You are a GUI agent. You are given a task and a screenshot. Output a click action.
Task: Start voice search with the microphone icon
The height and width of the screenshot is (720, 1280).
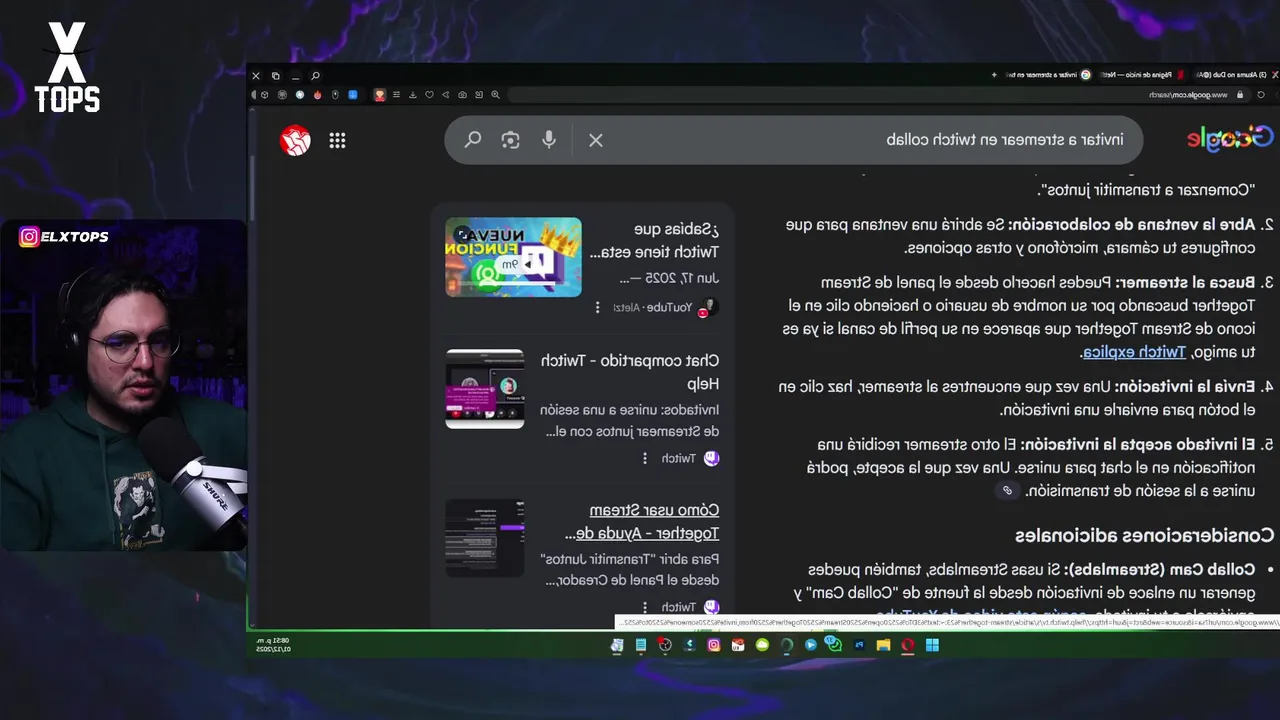[x=549, y=140]
